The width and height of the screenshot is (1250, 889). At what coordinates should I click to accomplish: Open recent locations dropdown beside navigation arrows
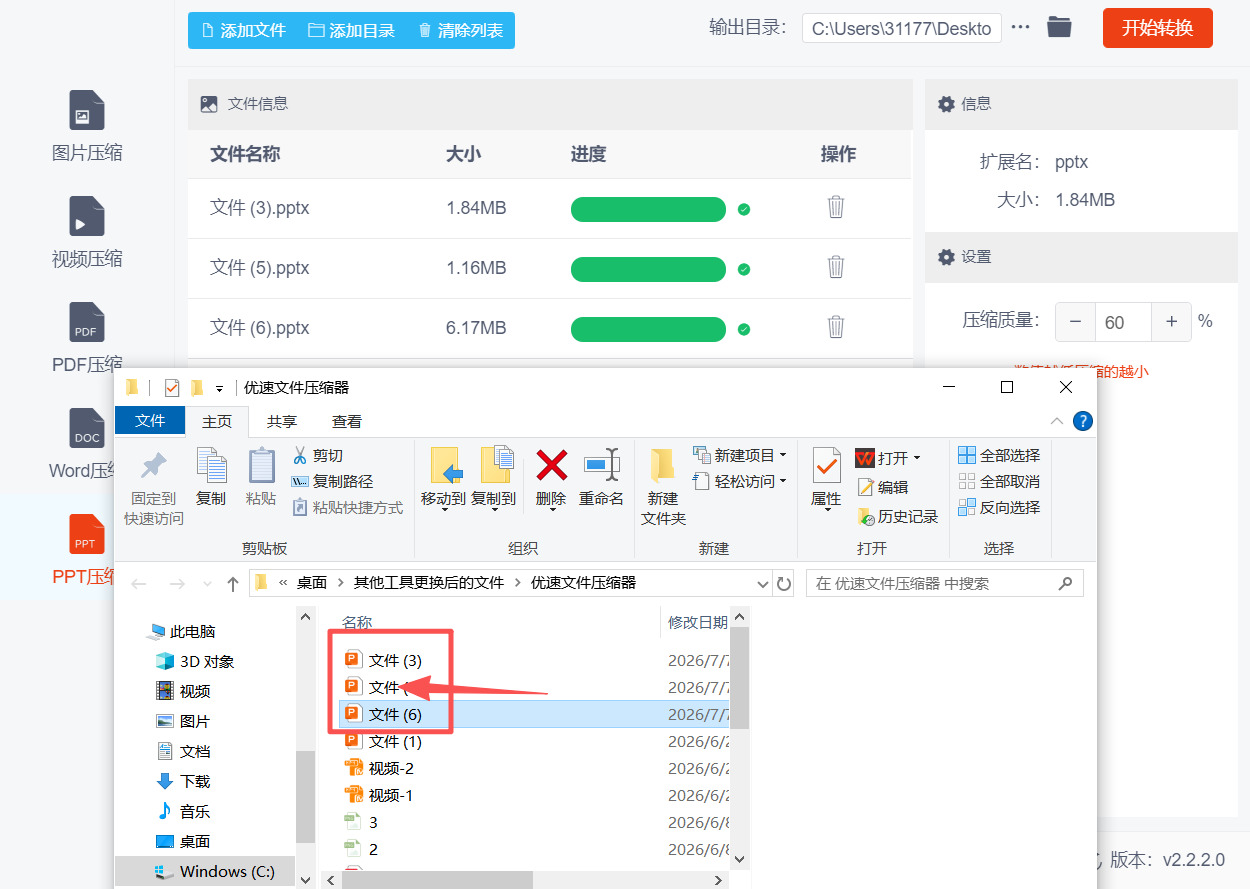point(207,584)
